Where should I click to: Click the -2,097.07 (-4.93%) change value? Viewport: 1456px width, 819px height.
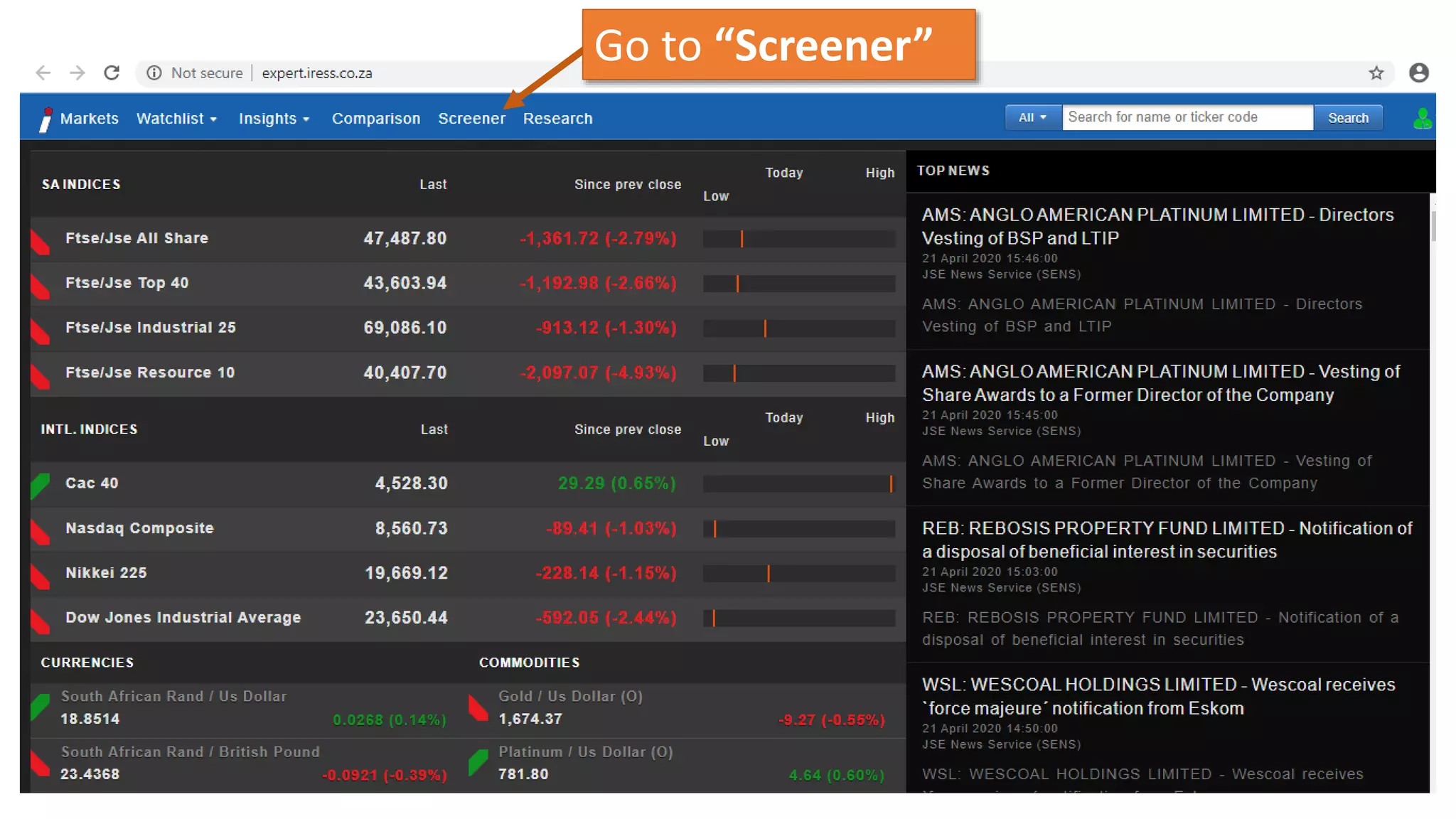coord(598,373)
